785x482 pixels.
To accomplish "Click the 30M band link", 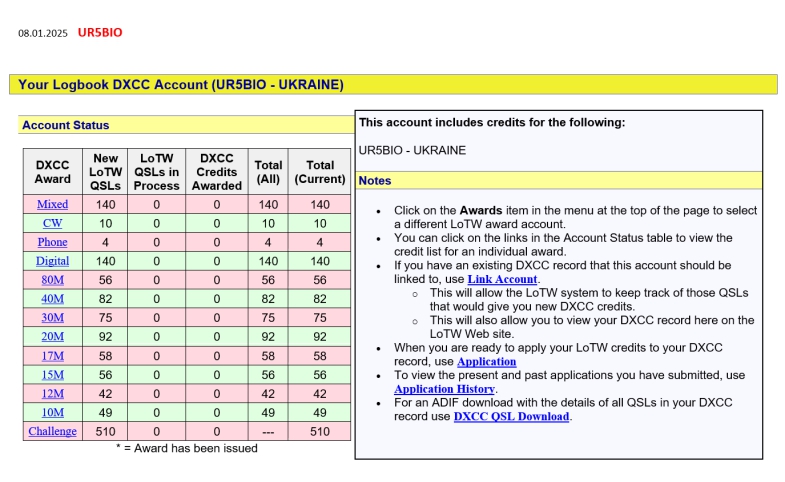I will 52,318.
